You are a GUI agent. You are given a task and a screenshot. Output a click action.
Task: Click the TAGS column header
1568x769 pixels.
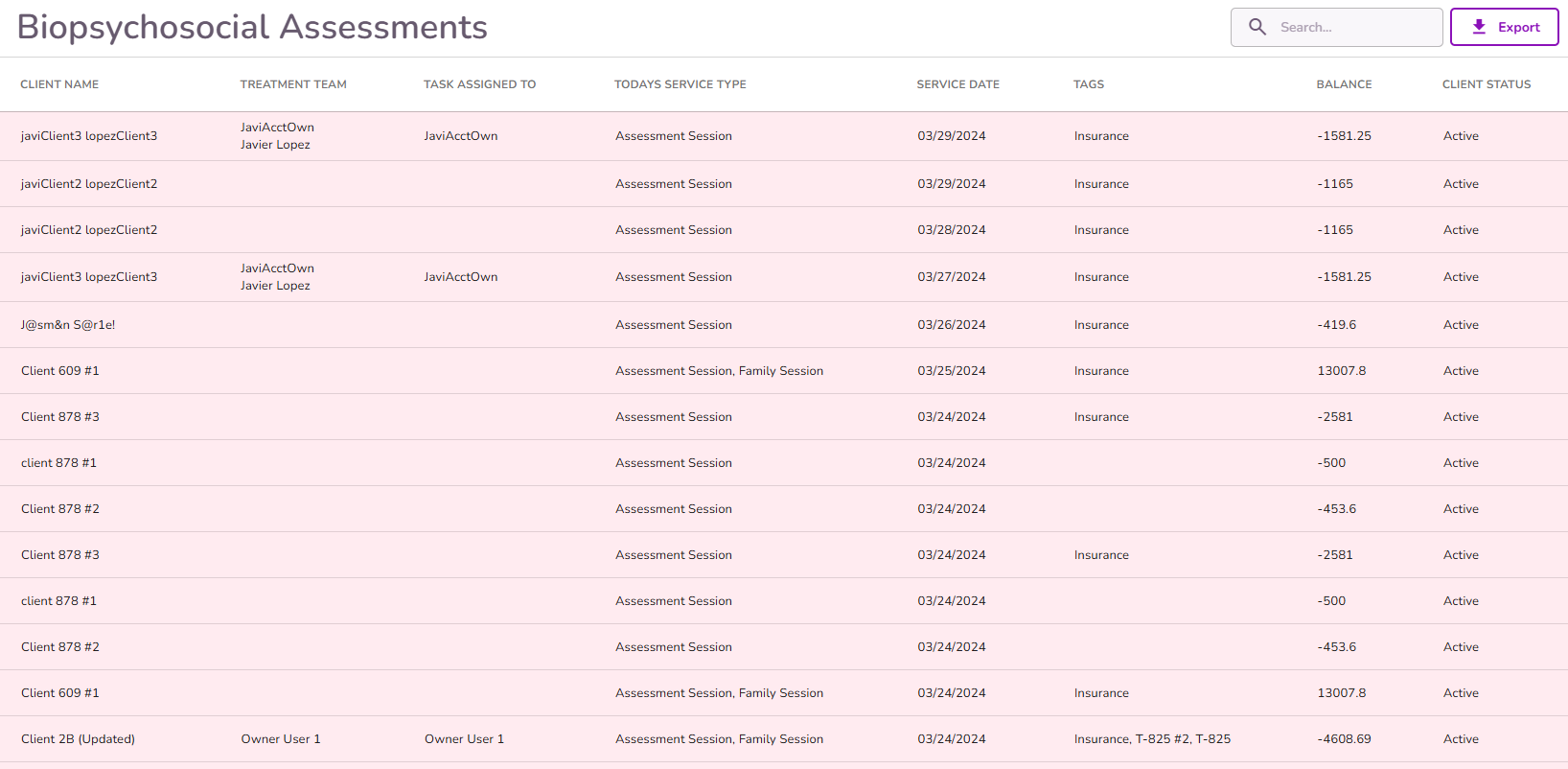click(x=1089, y=84)
